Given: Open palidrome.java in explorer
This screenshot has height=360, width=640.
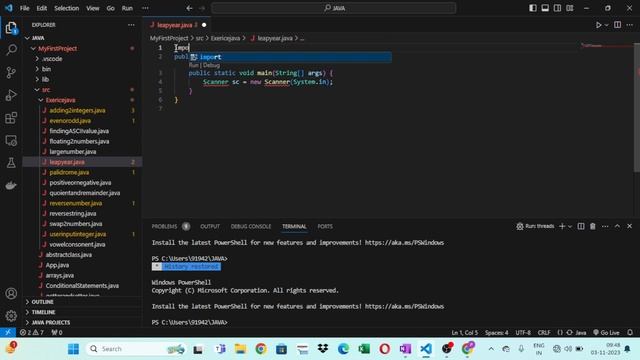Looking at the screenshot, I should (x=69, y=172).
